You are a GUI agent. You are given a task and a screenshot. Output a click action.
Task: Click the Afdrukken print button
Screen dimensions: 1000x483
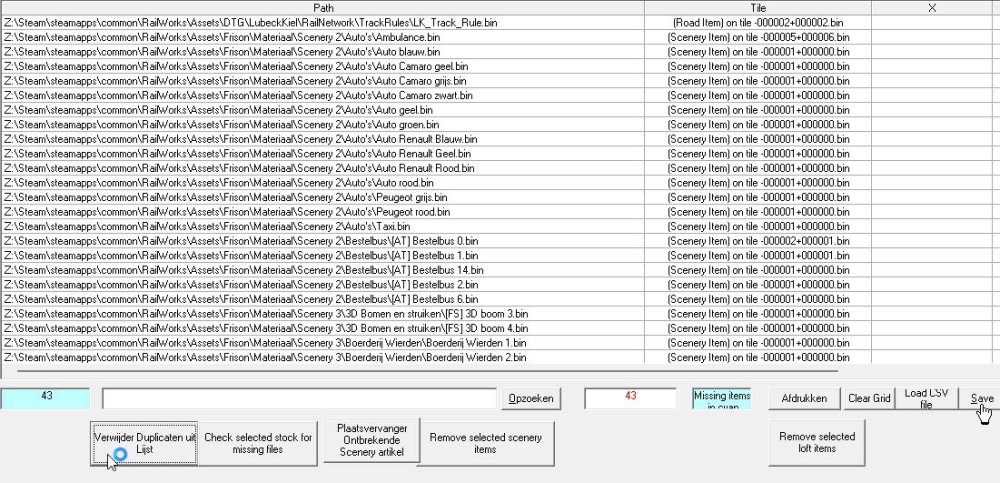coord(804,398)
